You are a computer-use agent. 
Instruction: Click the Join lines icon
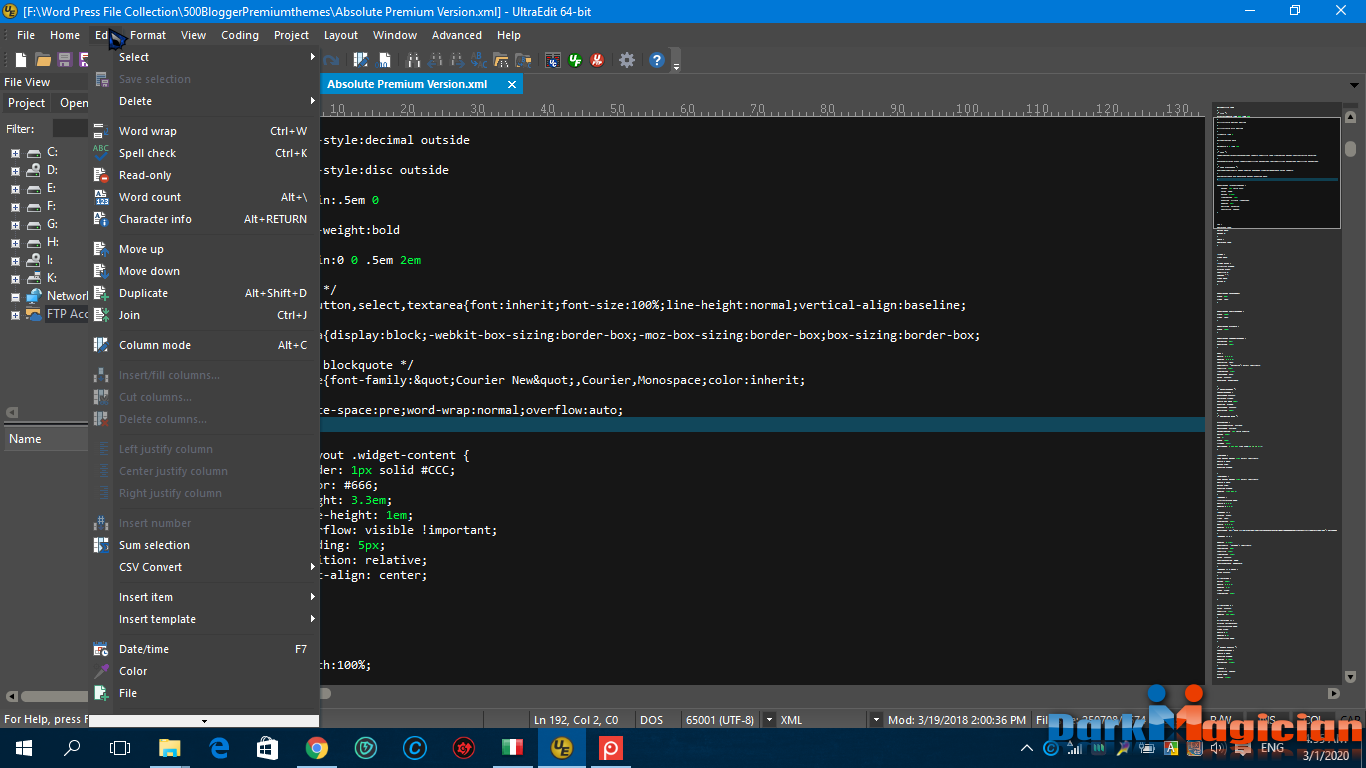click(101, 315)
